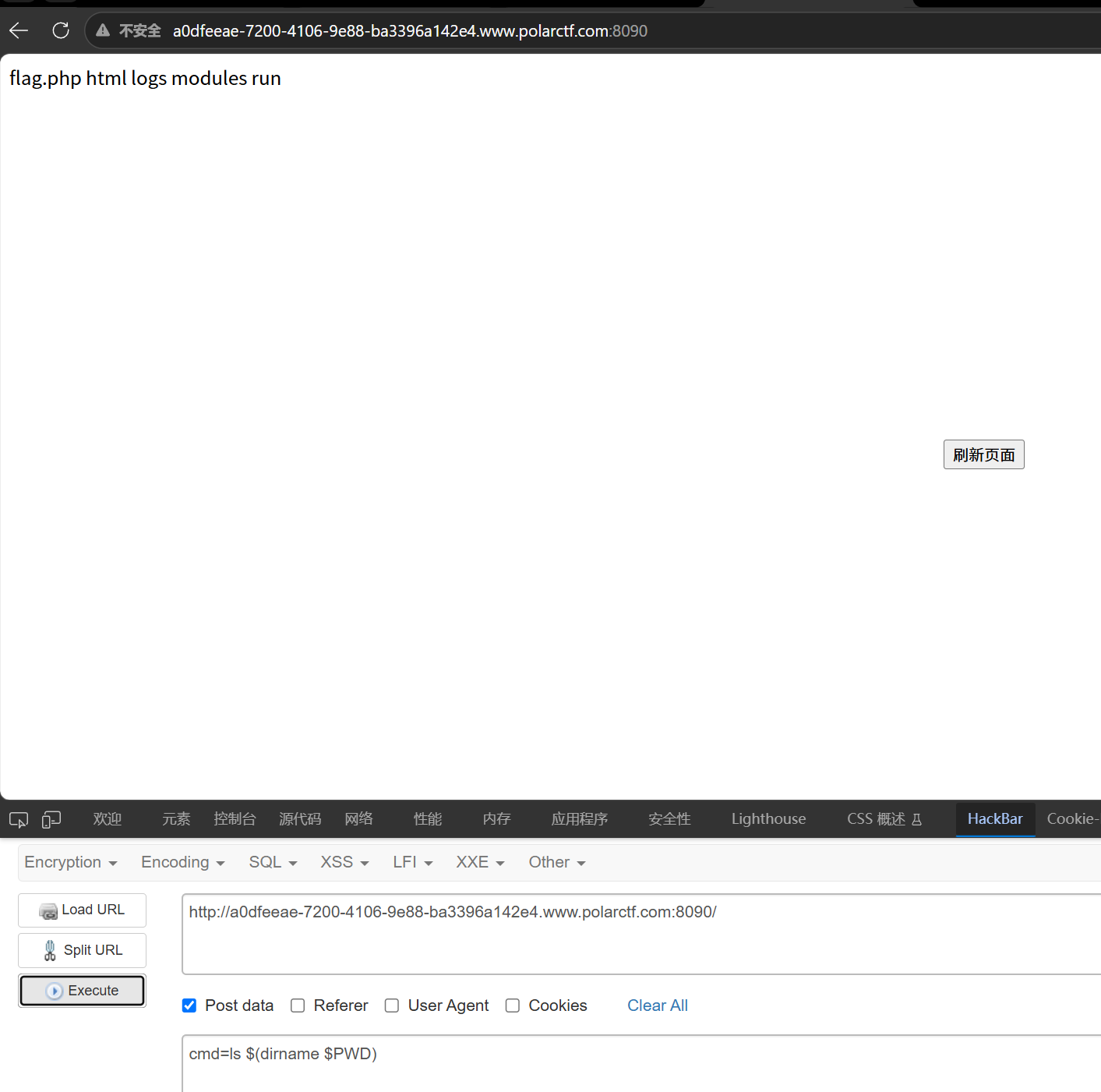Tick the Cookies checkbox
This screenshot has height=1092, width=1101.
(513, 1005)
